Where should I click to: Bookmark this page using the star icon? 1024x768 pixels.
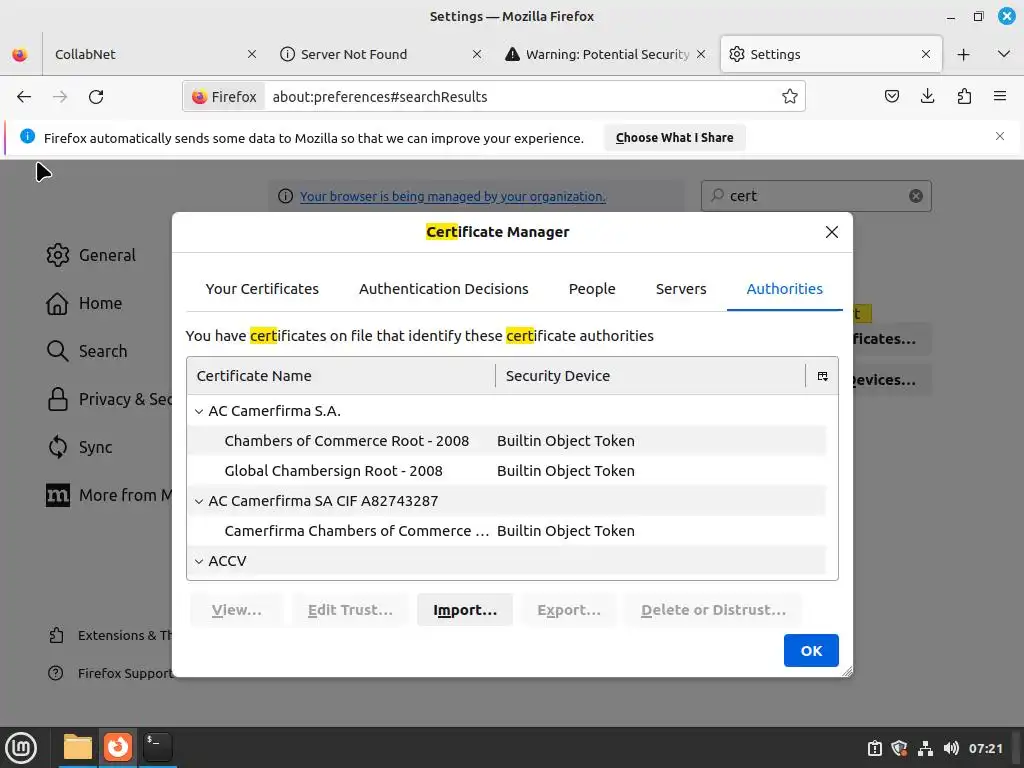coord(790,97)
